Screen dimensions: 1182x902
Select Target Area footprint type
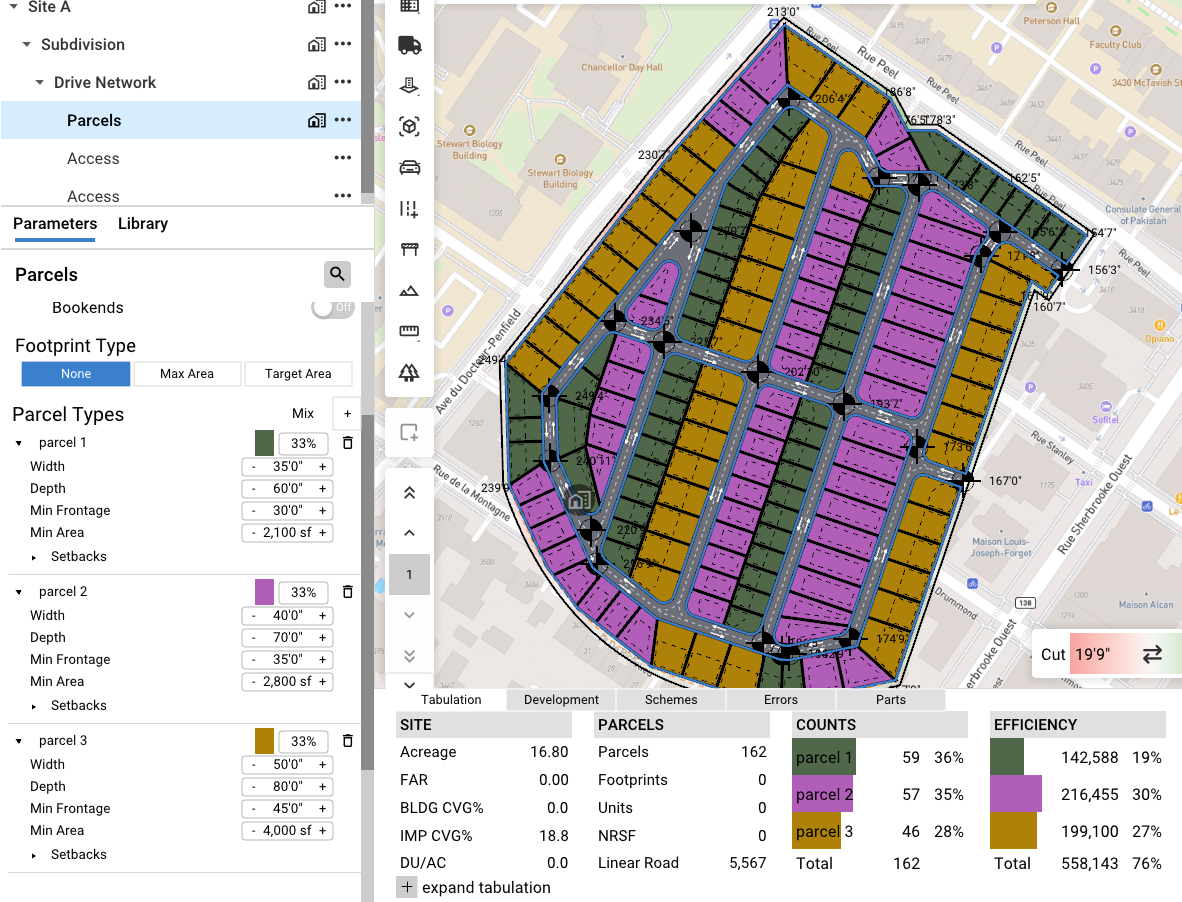click(298, 374)
